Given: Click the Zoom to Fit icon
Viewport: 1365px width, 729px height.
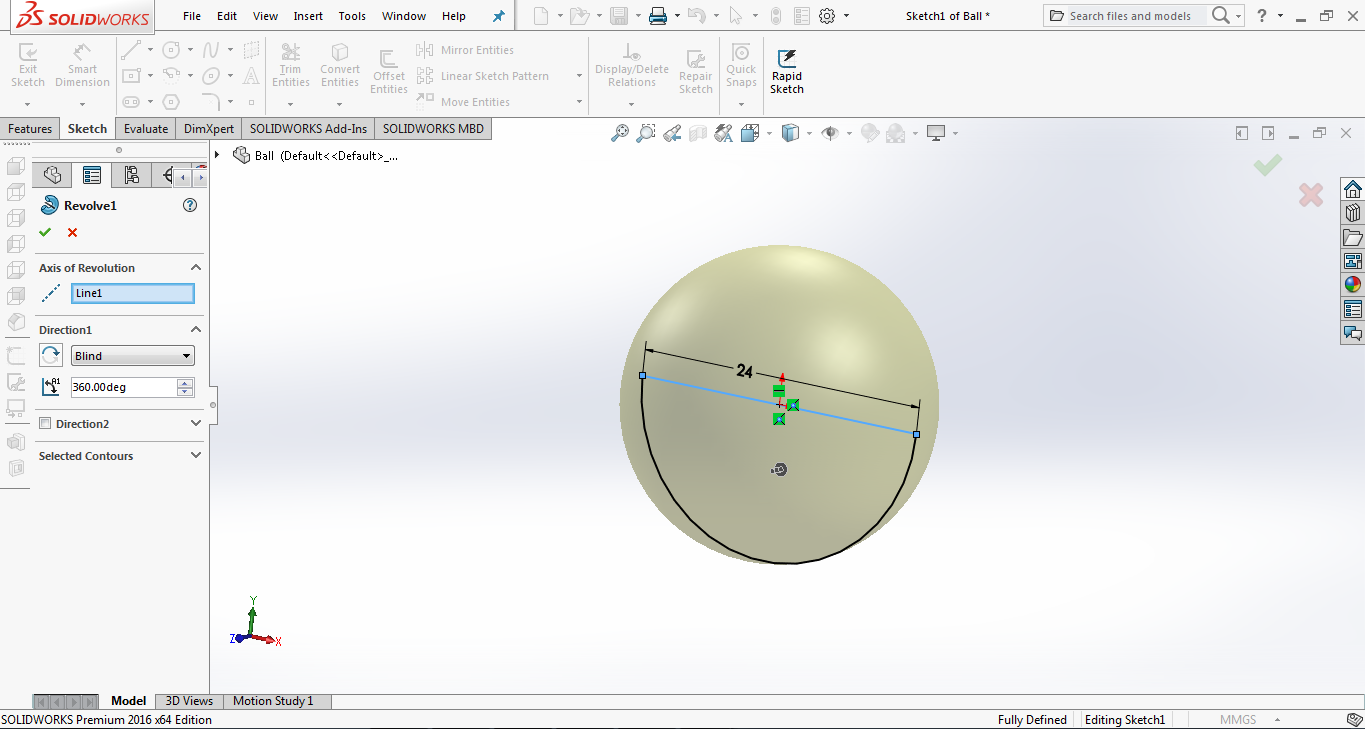Looking at the screenshot, I should click(x=620, y=133).
